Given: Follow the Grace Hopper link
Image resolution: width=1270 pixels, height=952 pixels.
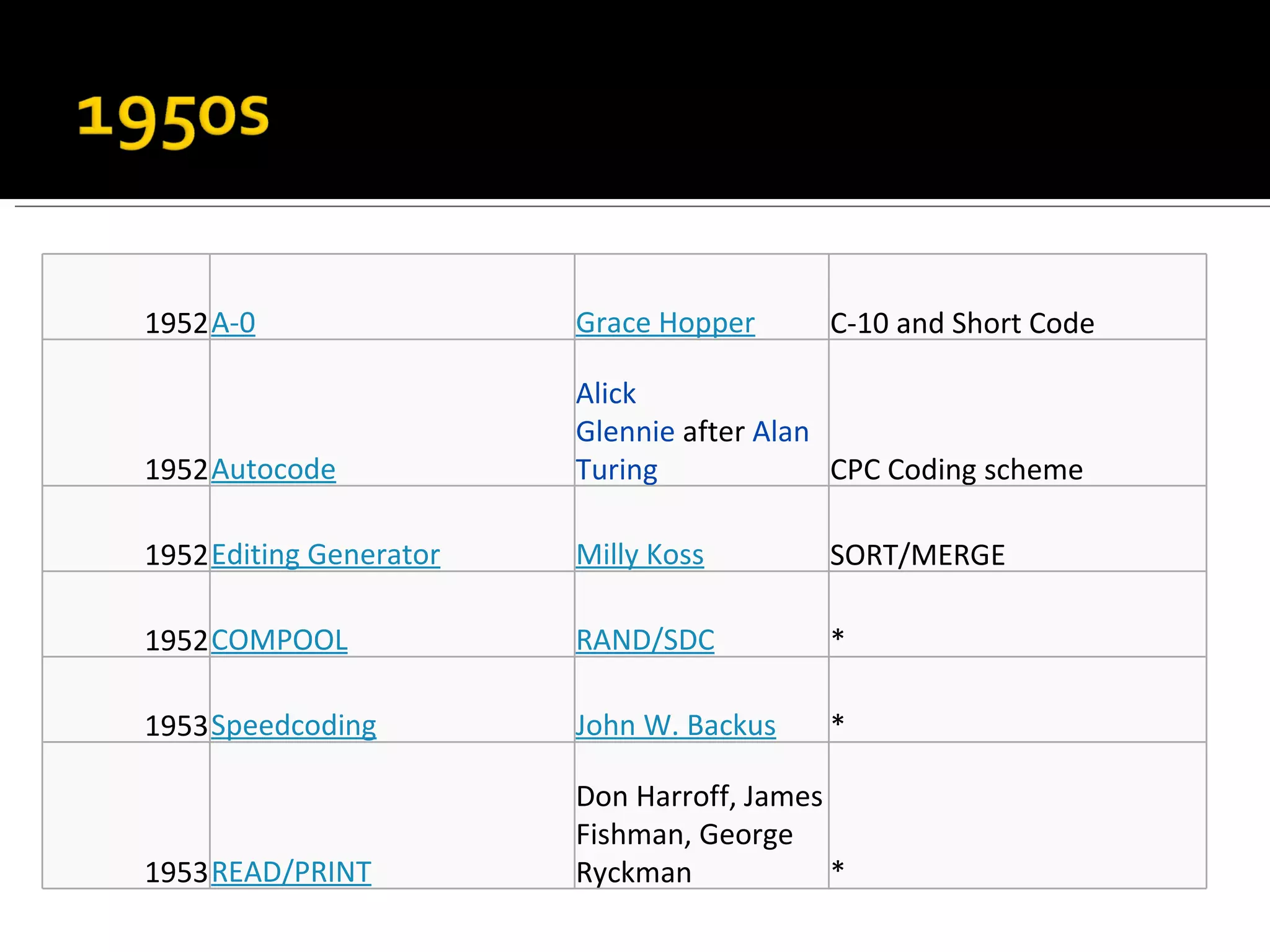Looking at the screenshot, I should (665, 323).
